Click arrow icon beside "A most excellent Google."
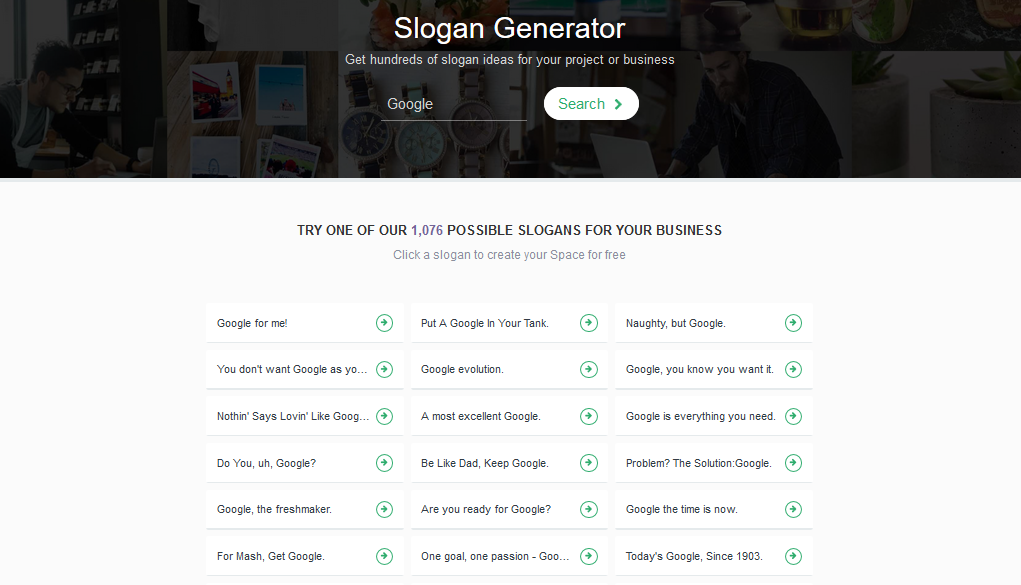The image size is (1021, 585). click(589, 416)
